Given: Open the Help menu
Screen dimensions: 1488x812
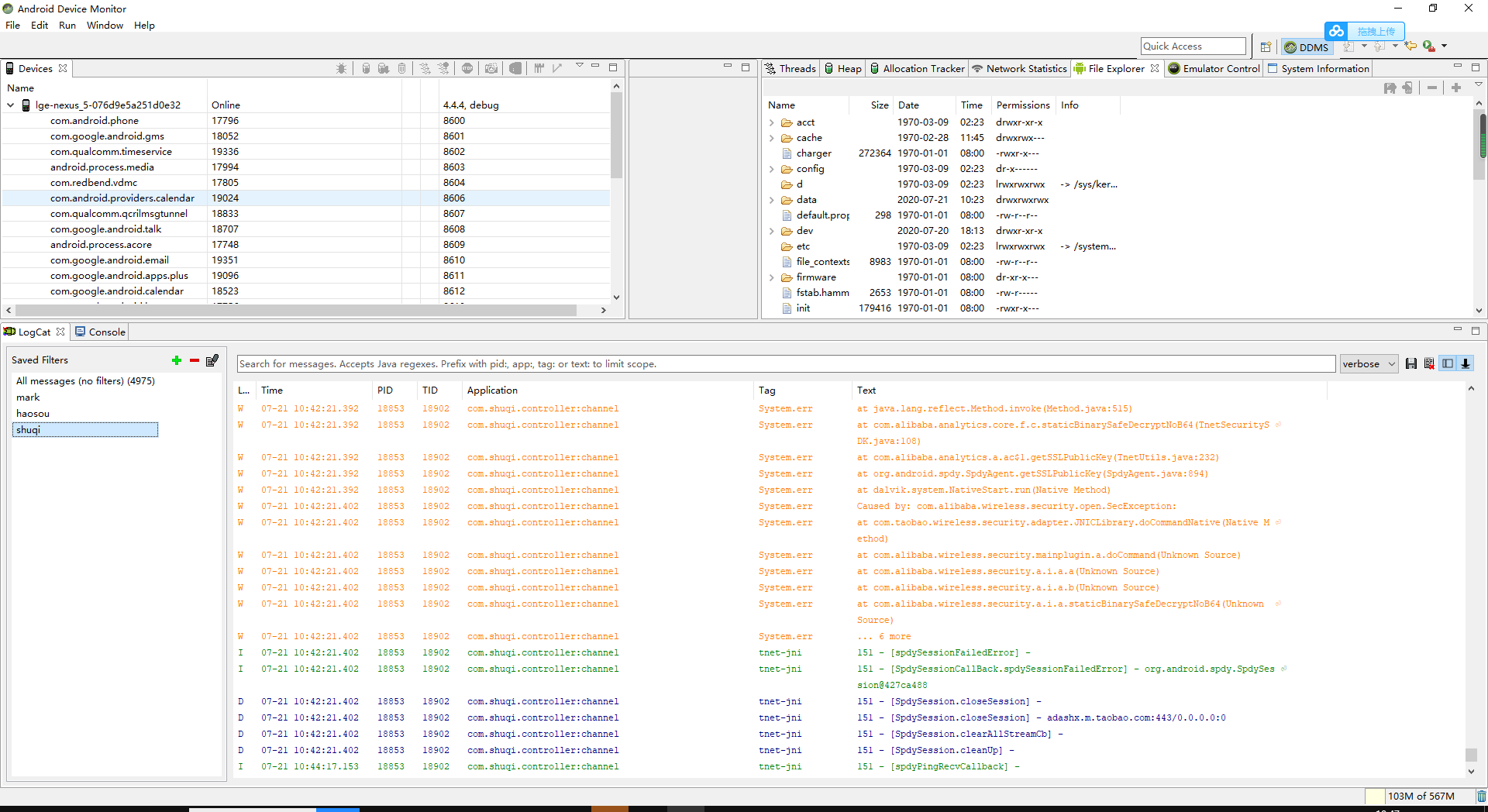Looking at the screenshot, I should click(144, 25).
